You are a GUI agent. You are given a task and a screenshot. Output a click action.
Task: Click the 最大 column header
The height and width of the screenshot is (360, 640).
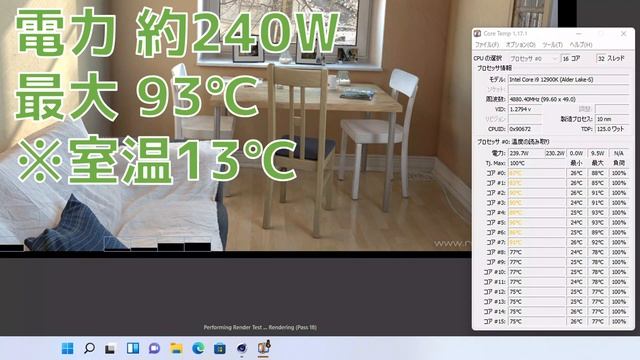tap(598, 163)
